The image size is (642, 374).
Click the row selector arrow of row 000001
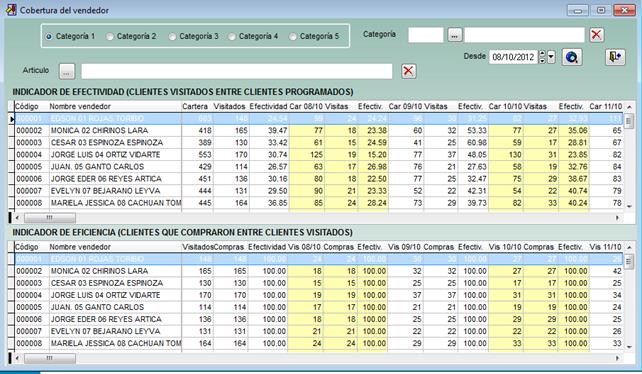click(11, 119)
